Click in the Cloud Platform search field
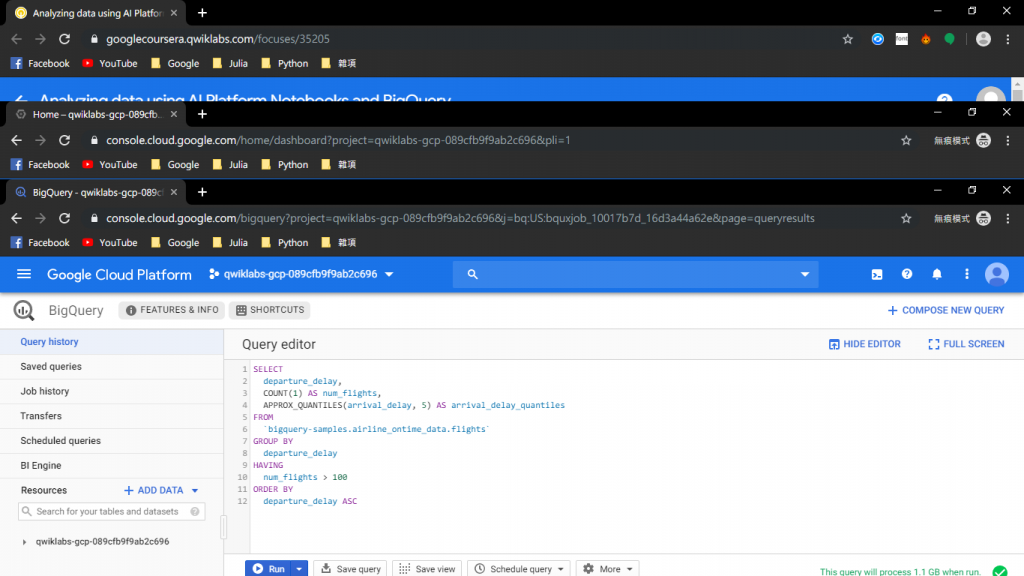The height and width of the screenshot is (576, 1024). tap(635, 275)
